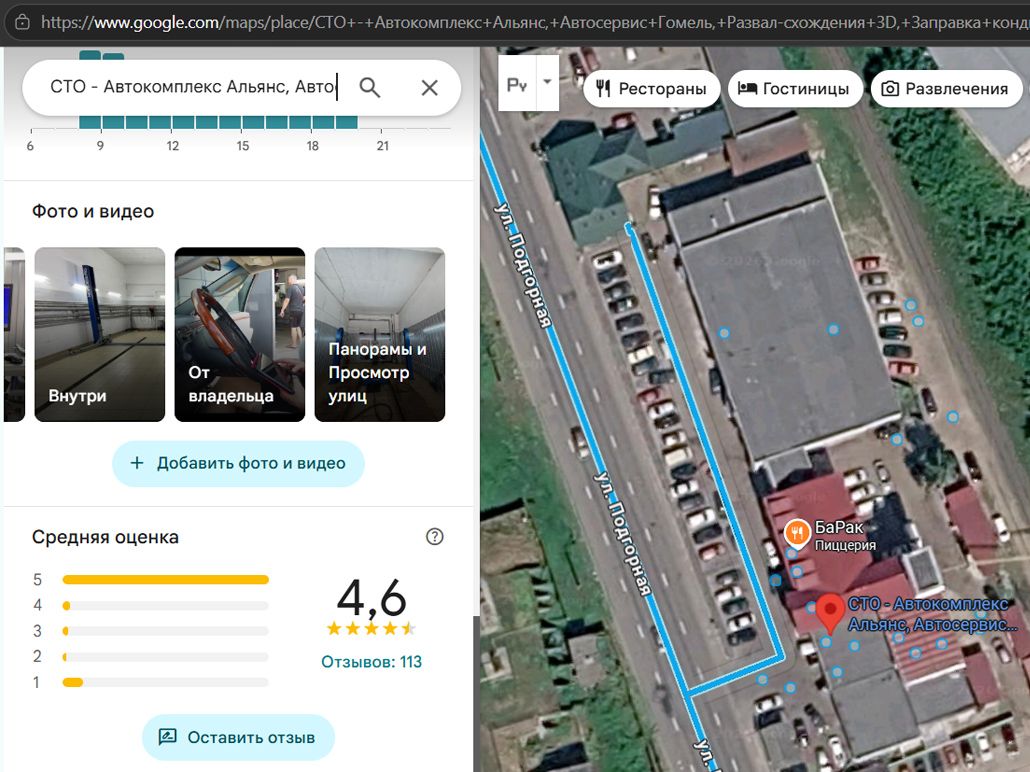Image resolution: width=1030 pixels, height=772 pixels.
Task: Click the Средняя оценка heading
Action: (105, 537)
